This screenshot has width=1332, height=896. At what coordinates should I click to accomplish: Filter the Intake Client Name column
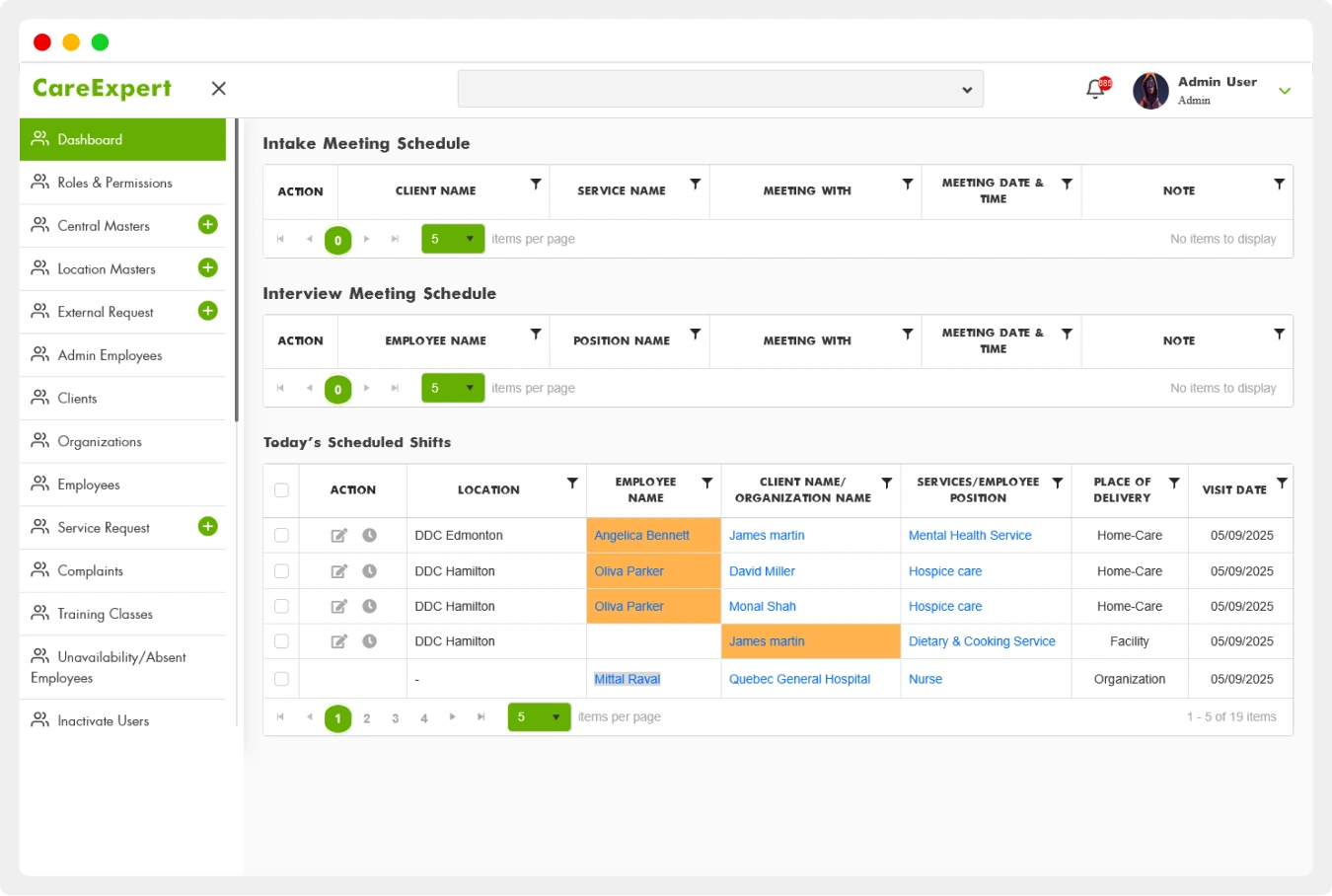(x=536, y=185)
